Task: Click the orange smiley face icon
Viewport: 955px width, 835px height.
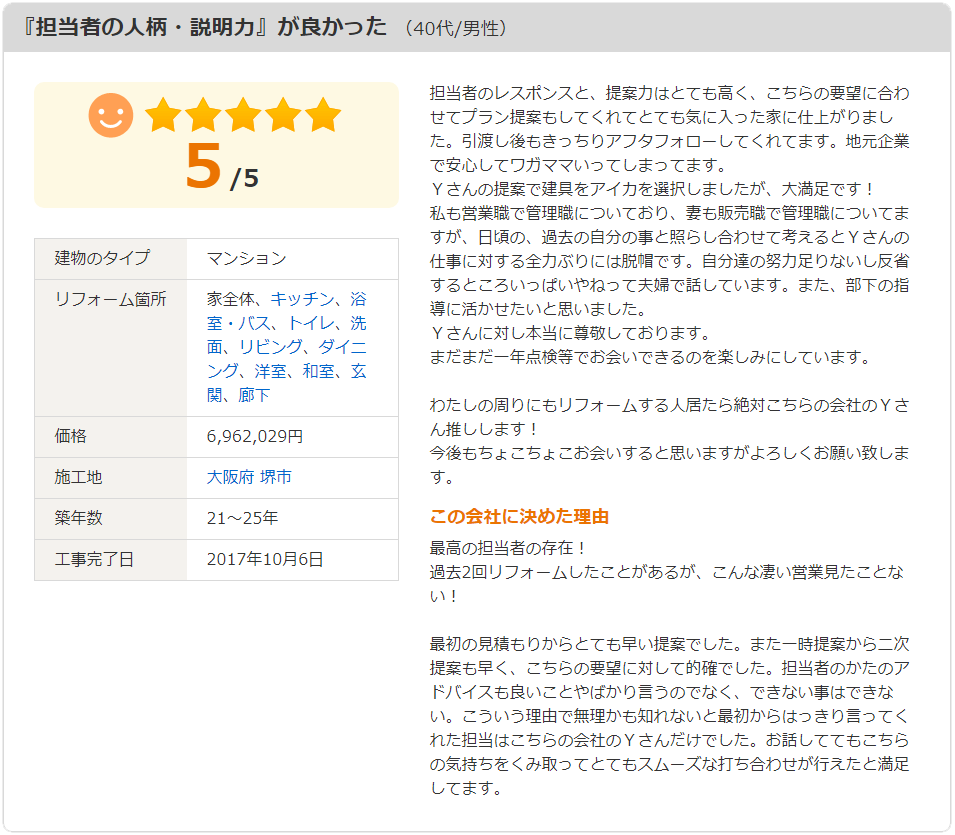Action: (x=111, y=115)
